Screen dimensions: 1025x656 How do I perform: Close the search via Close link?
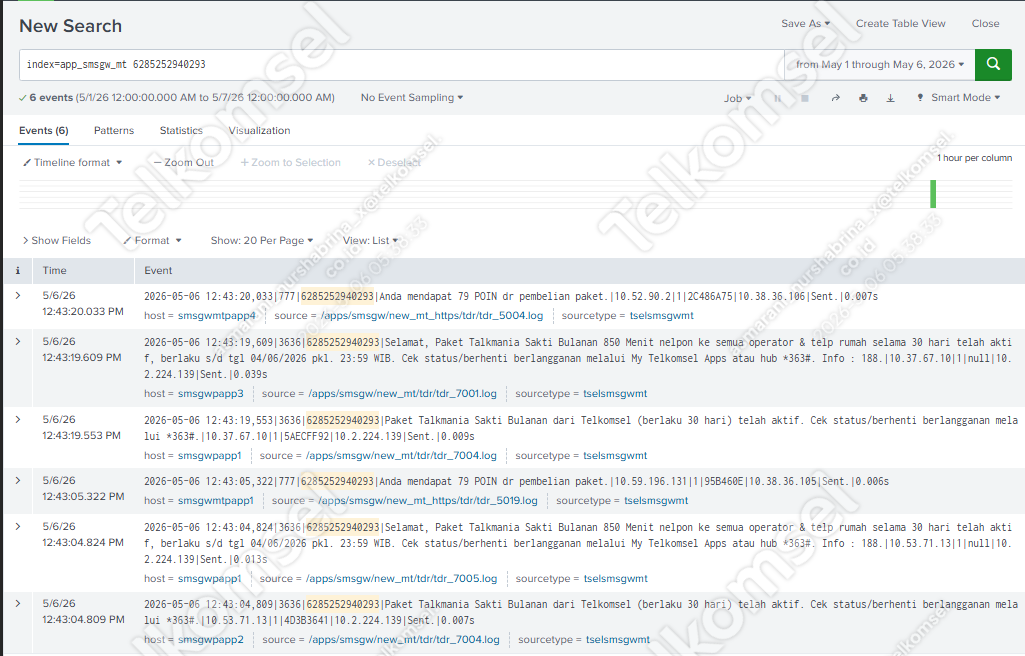click(x=985, y=24)
